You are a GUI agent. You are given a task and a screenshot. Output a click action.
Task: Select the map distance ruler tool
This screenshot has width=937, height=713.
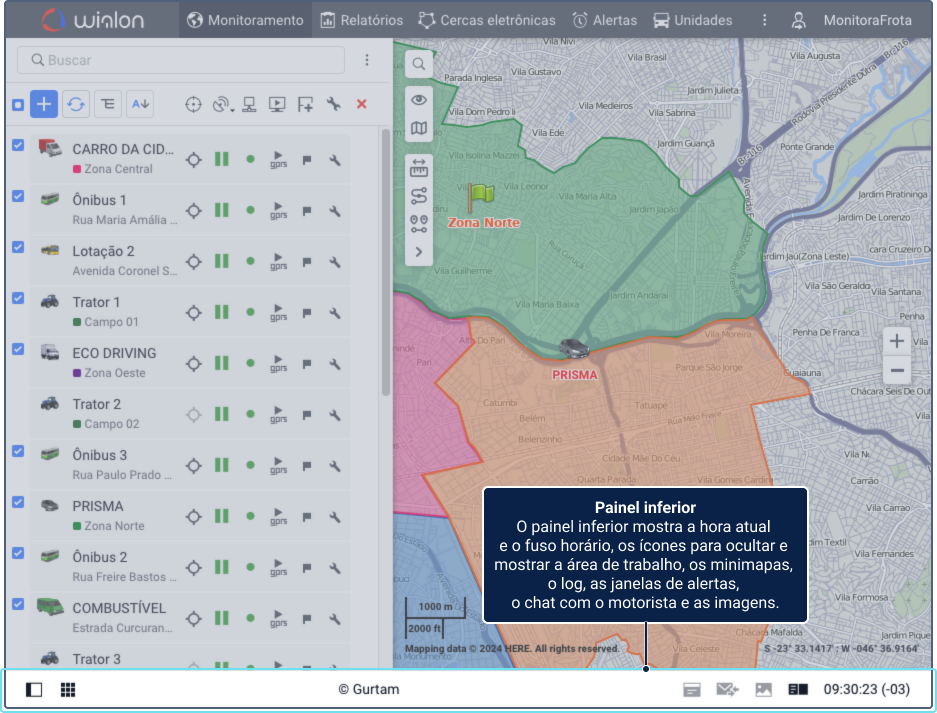(419, 169)
